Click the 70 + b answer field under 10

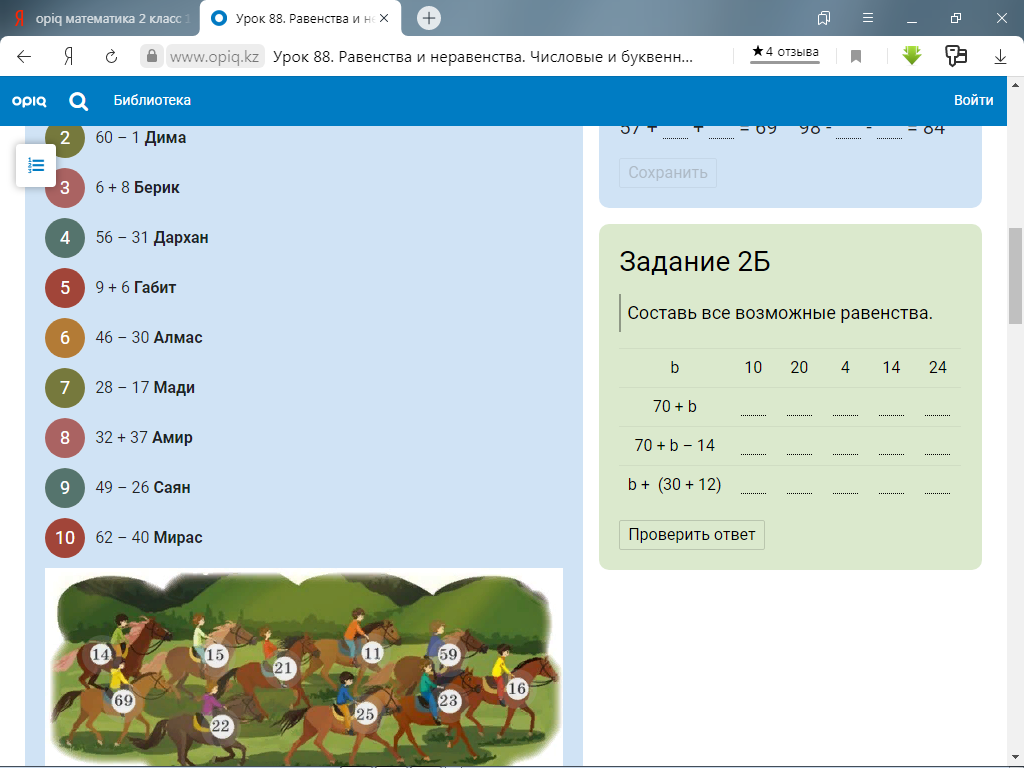pyautogui.click(x=753, y=407)
